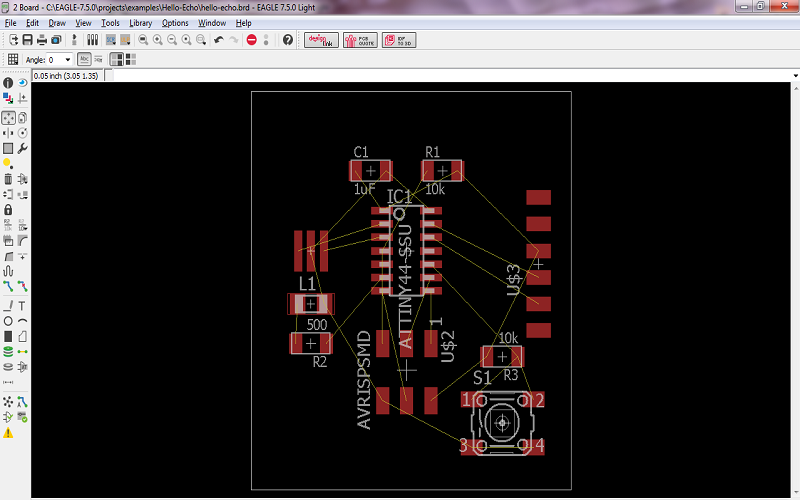Click the PCB Quote button
The height and width of the screenshot is (500, 800).
360,40
